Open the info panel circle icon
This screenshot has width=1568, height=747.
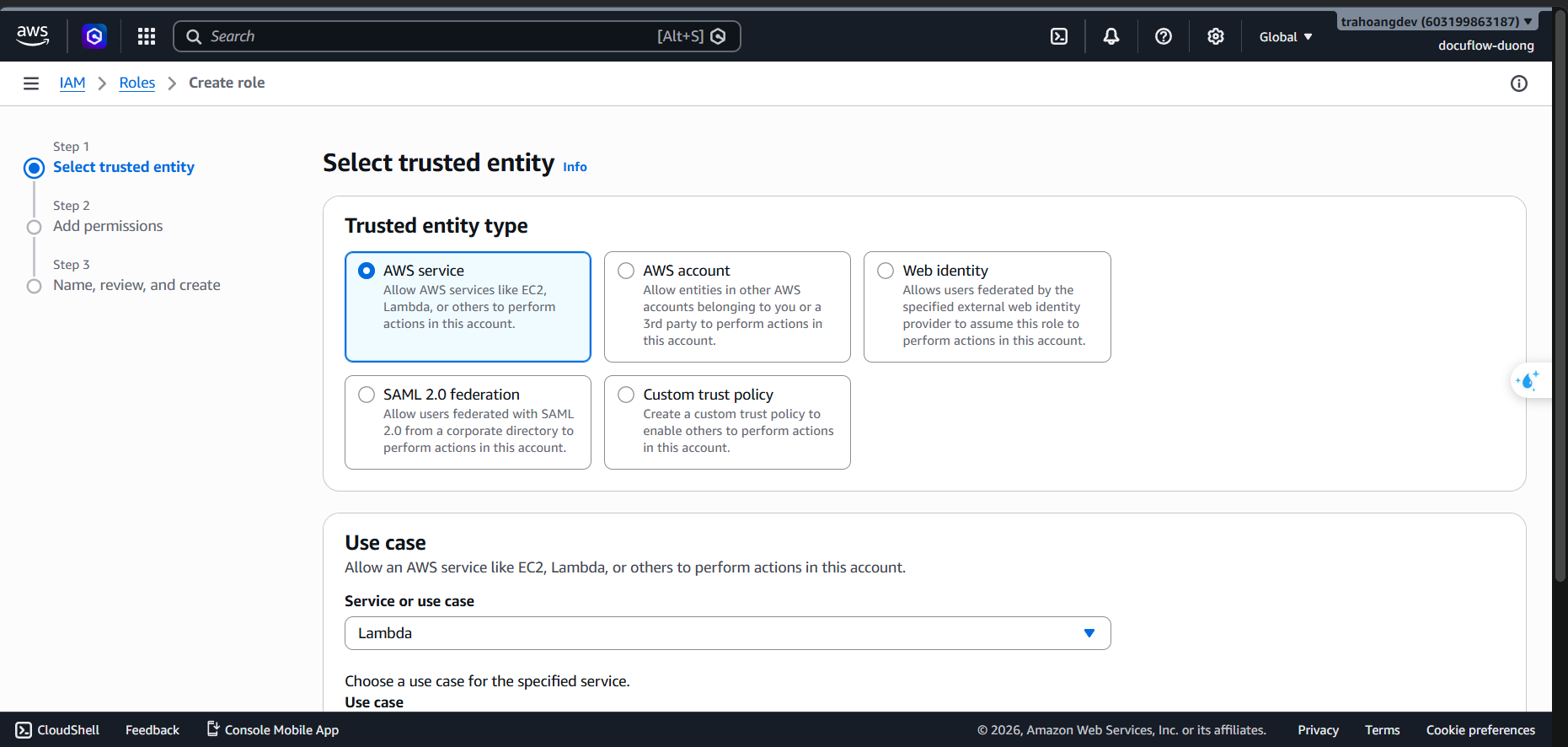click(1519, 83)
